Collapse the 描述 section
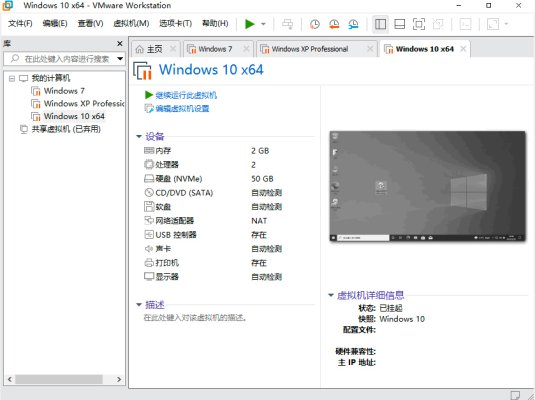The width and height of the screenshot is (535, 400). pyautogui.click(x=139, y=304)
